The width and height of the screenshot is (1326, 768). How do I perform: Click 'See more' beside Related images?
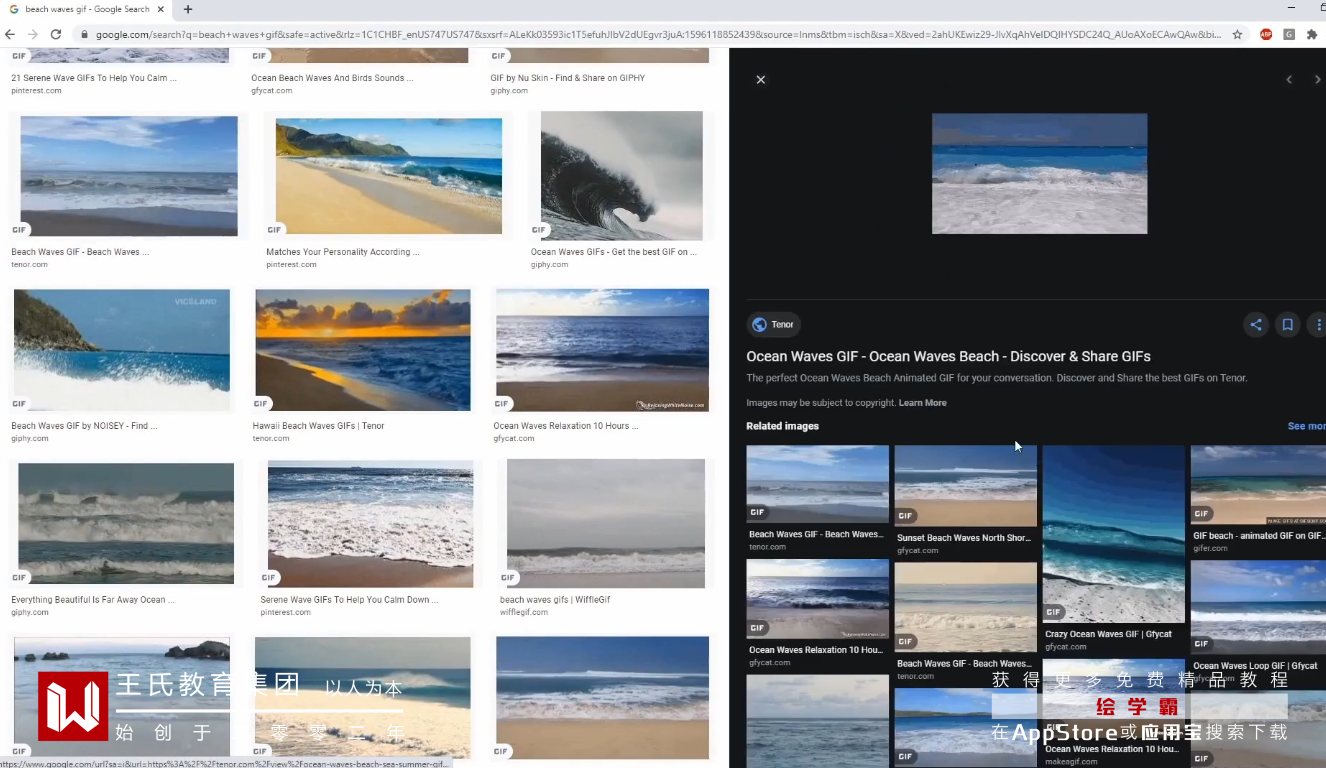(1306, 426)
